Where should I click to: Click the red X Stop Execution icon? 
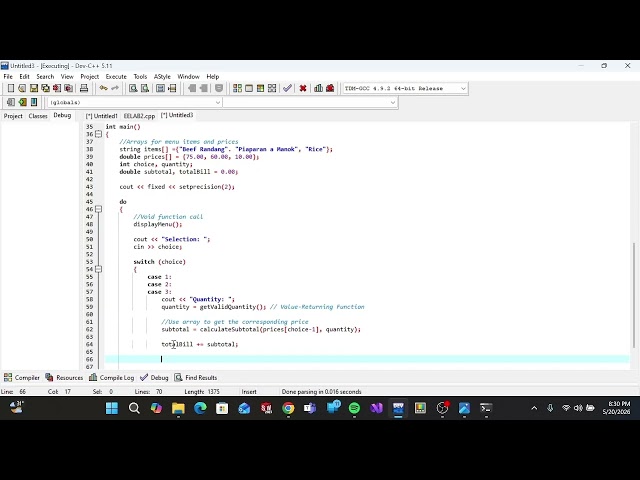coord(303,88)
